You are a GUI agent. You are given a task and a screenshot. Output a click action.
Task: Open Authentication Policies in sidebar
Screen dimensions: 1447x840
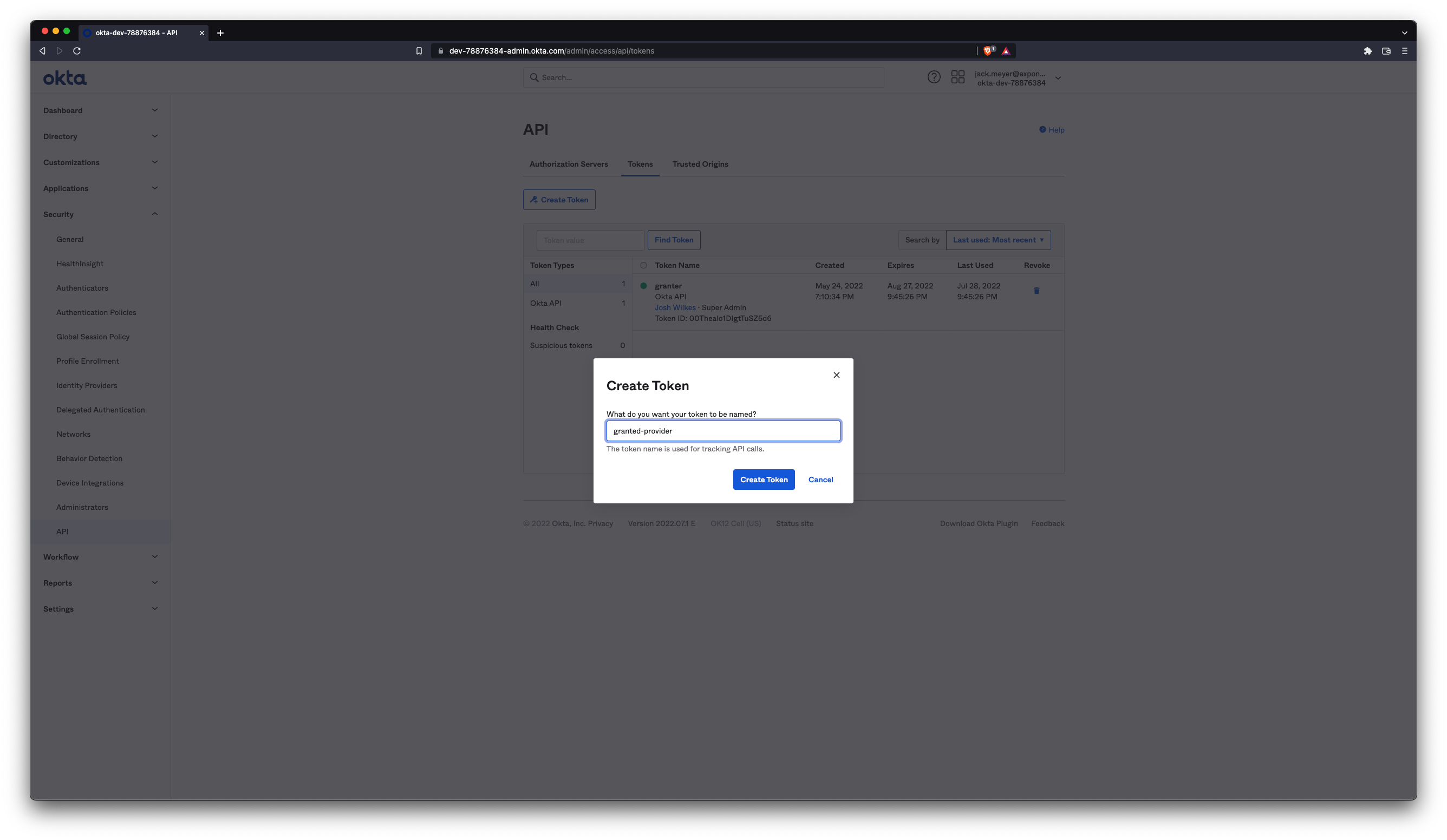[96, 312]
